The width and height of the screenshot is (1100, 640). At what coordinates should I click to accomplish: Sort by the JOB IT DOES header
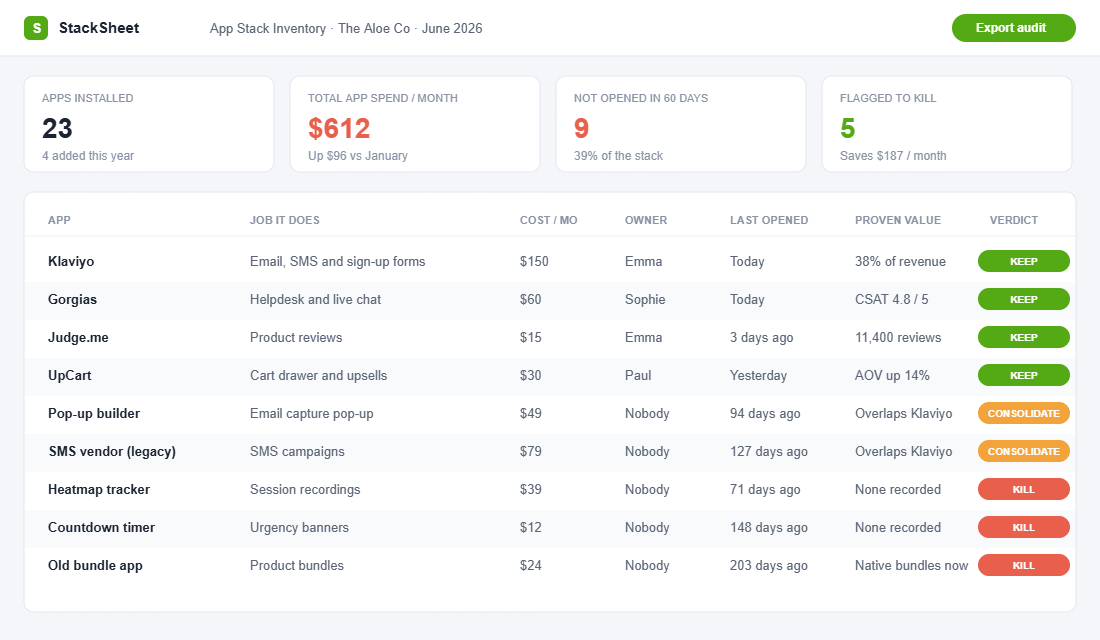pos(285,220)
